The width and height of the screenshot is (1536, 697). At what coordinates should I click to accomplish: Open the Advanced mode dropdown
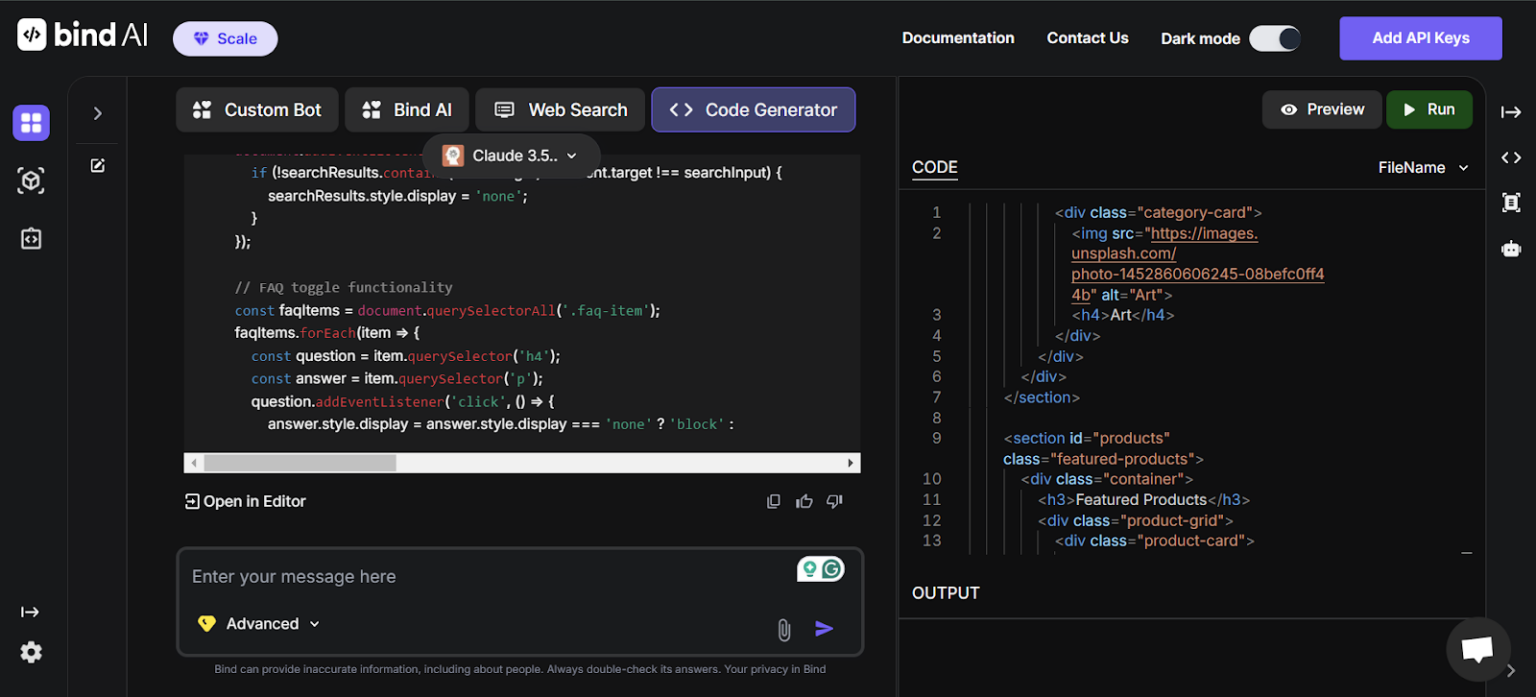[x=260, y=624]
